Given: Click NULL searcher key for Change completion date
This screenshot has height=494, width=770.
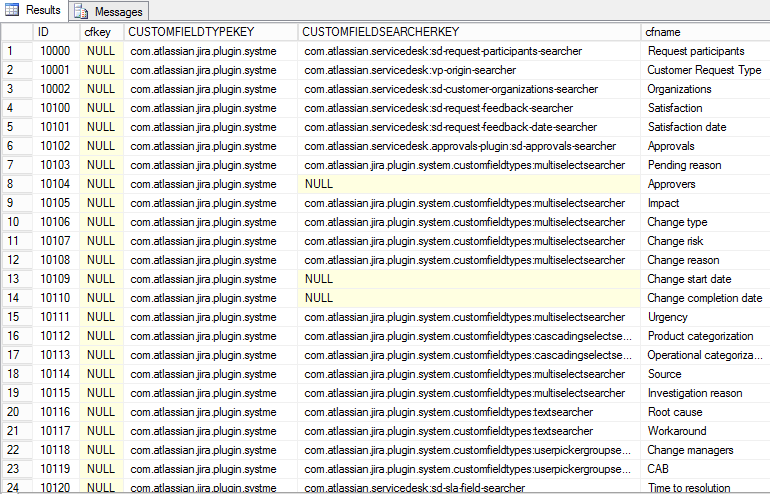Looking at the screenshot, I should 469,298.
